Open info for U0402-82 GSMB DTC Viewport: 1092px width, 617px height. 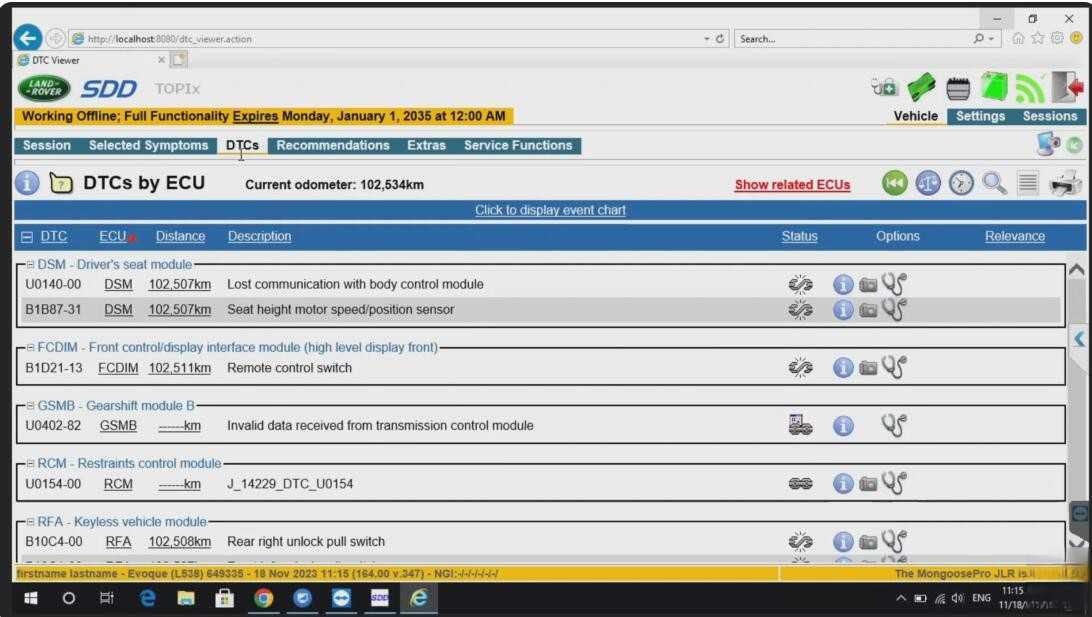(843, 425)
